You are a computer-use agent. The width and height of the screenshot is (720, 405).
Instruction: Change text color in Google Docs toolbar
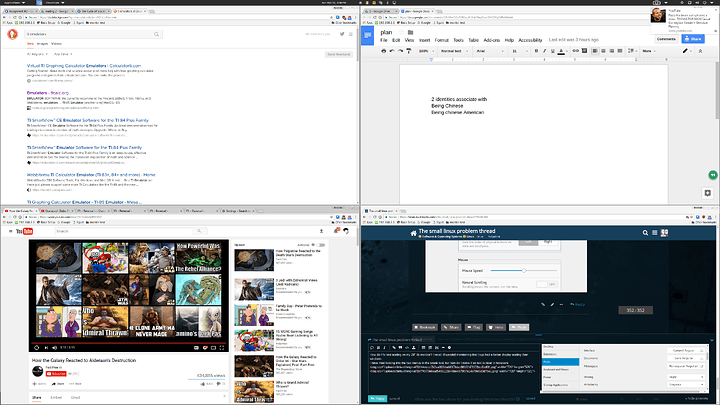click(561, 51)
